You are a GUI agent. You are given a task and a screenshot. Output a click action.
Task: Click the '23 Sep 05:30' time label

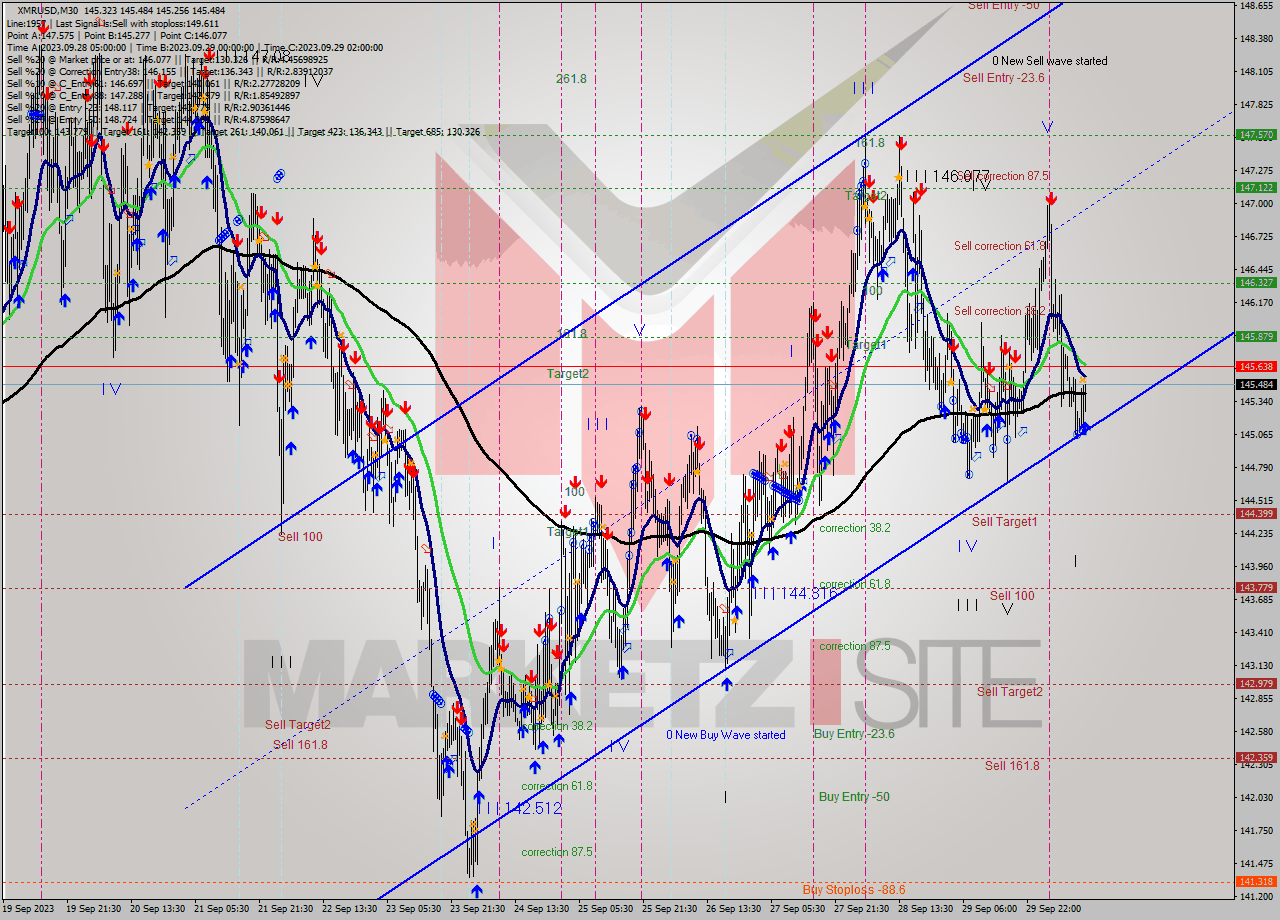414,909
